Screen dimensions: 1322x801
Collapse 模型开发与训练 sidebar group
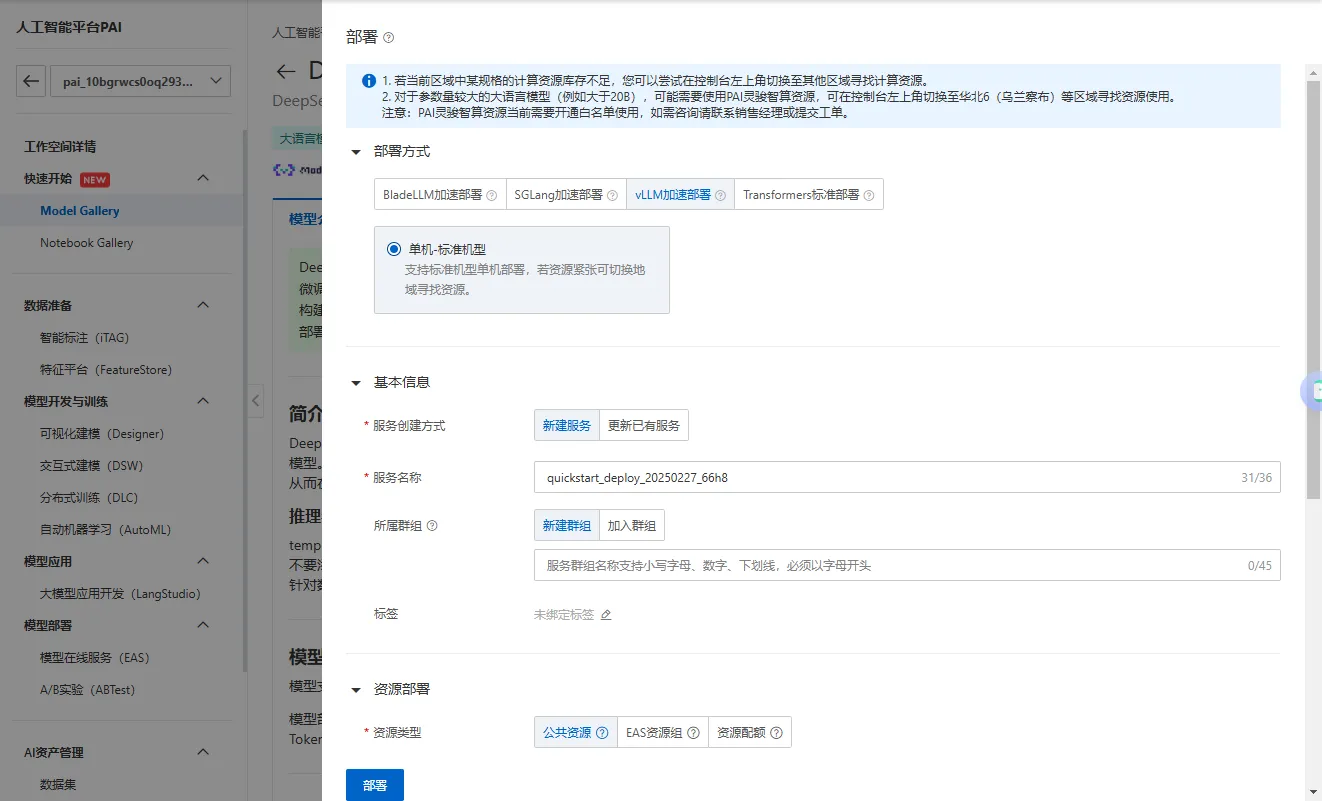[x=203, y=401]
